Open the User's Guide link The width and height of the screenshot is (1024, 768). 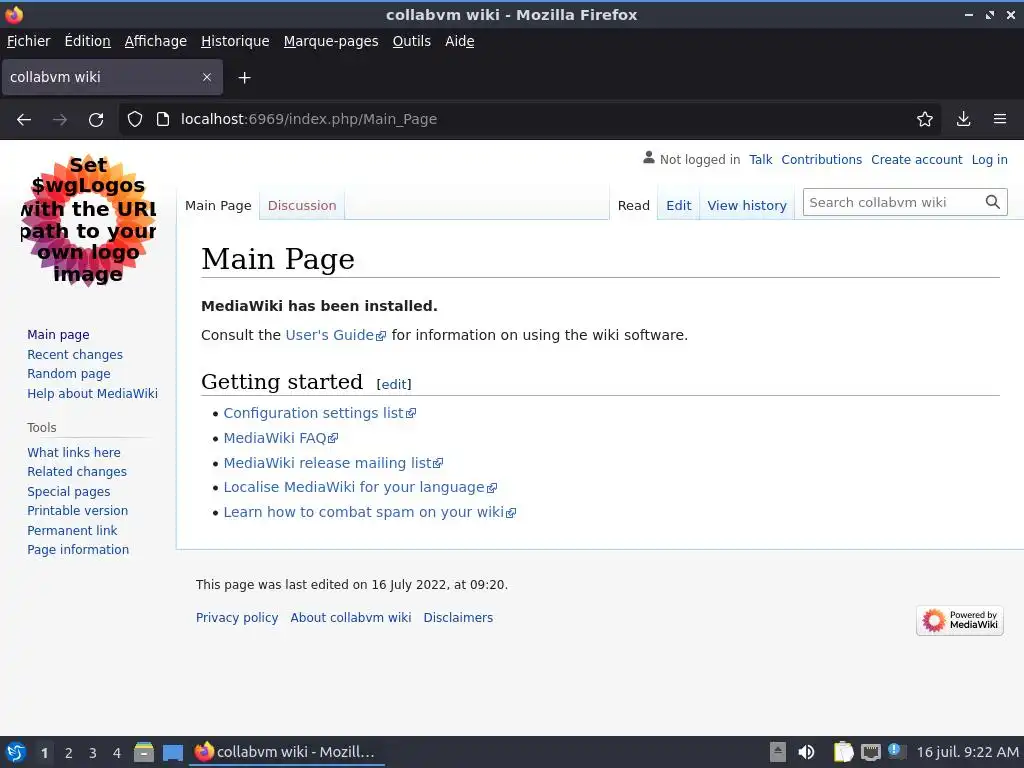tap(335, 335)
